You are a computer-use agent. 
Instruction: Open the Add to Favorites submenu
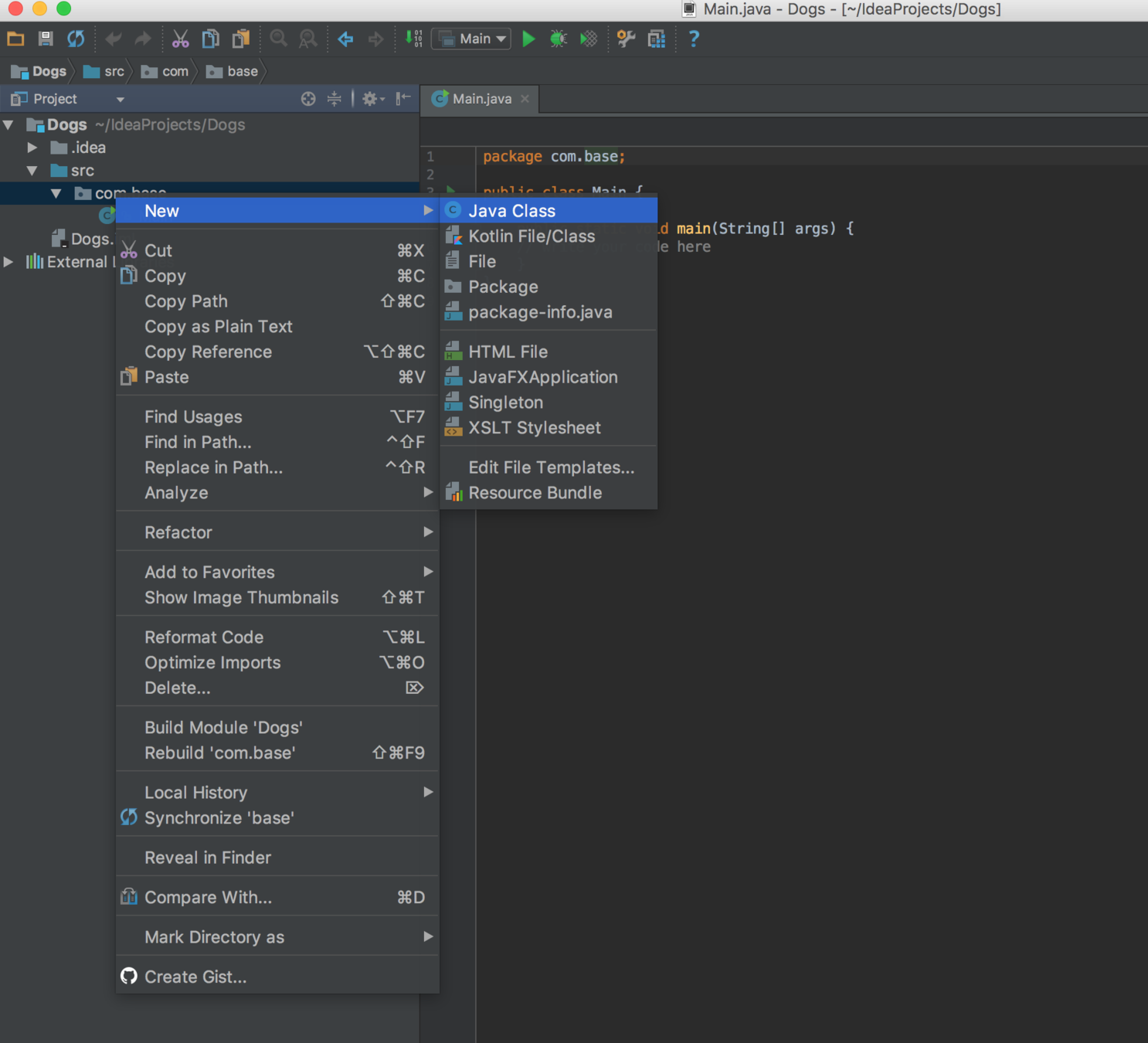277,572
